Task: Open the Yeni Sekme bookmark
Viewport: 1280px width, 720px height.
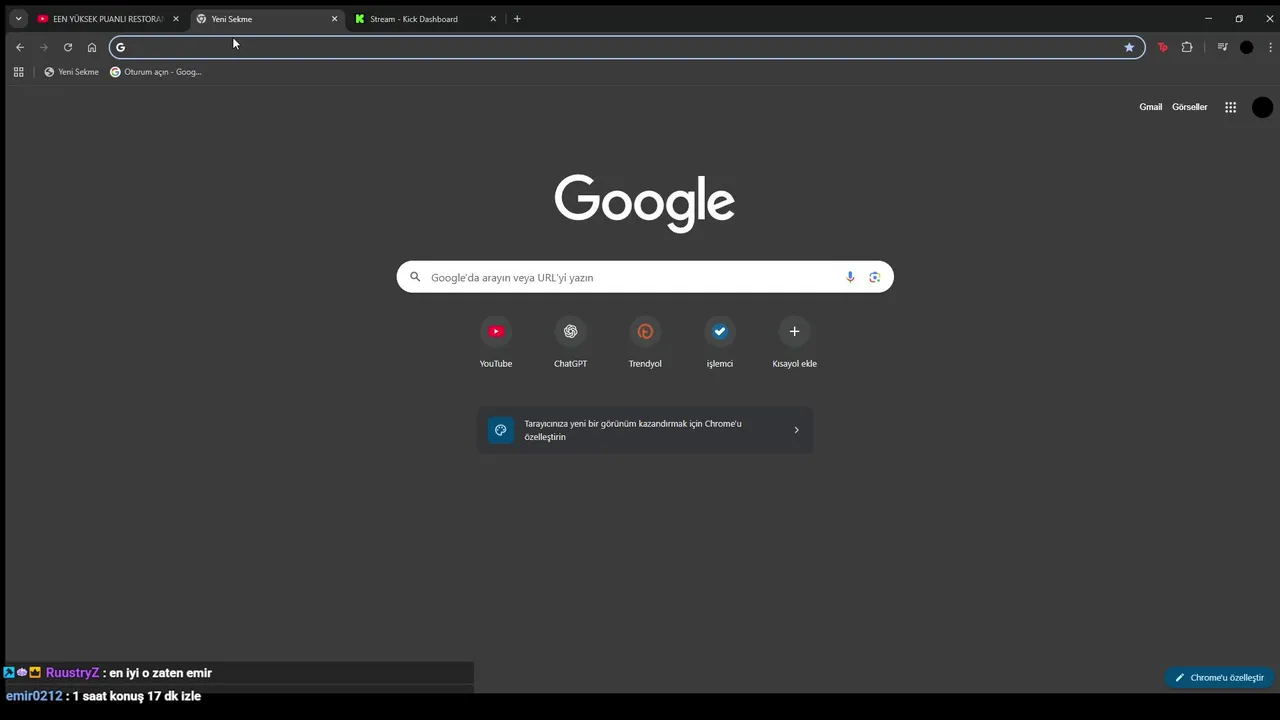Action: click(71, 72)
